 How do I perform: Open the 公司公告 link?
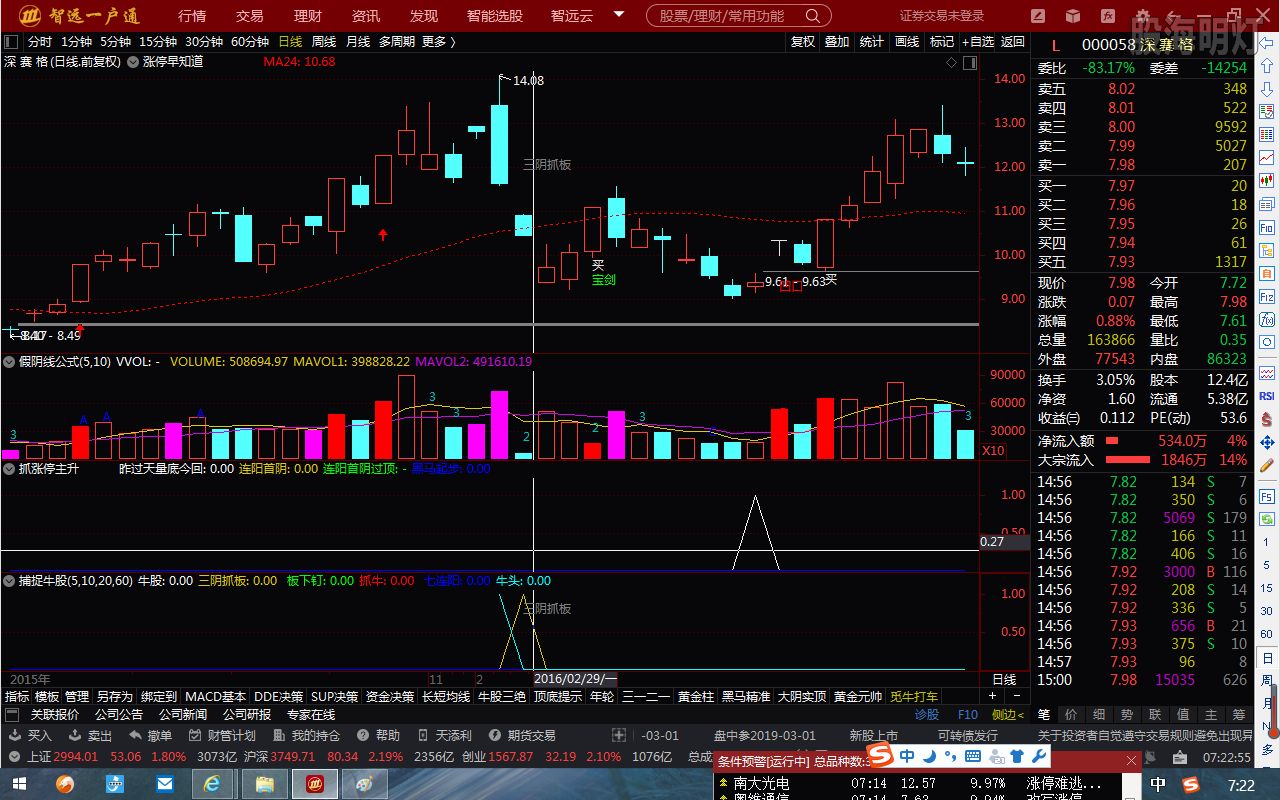[119, 715]
